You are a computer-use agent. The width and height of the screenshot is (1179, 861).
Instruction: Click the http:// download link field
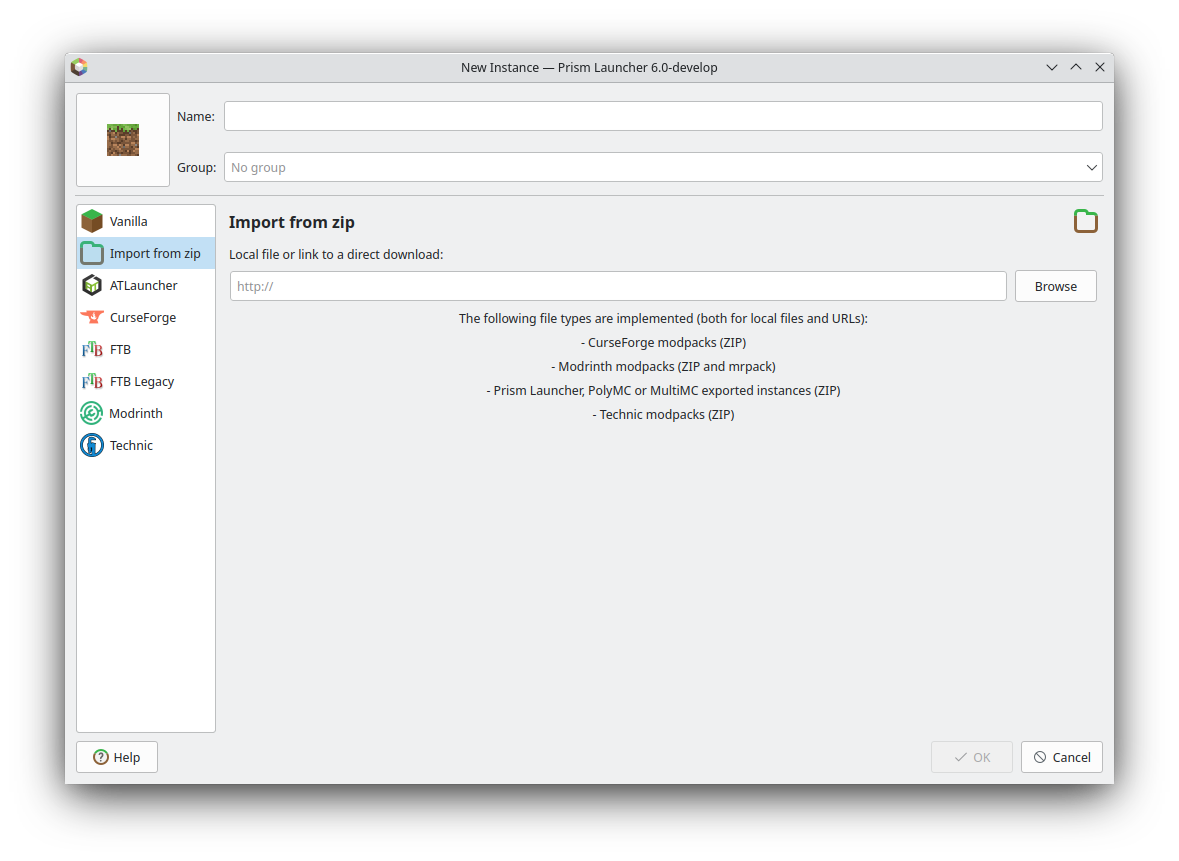tap(617, 285)
